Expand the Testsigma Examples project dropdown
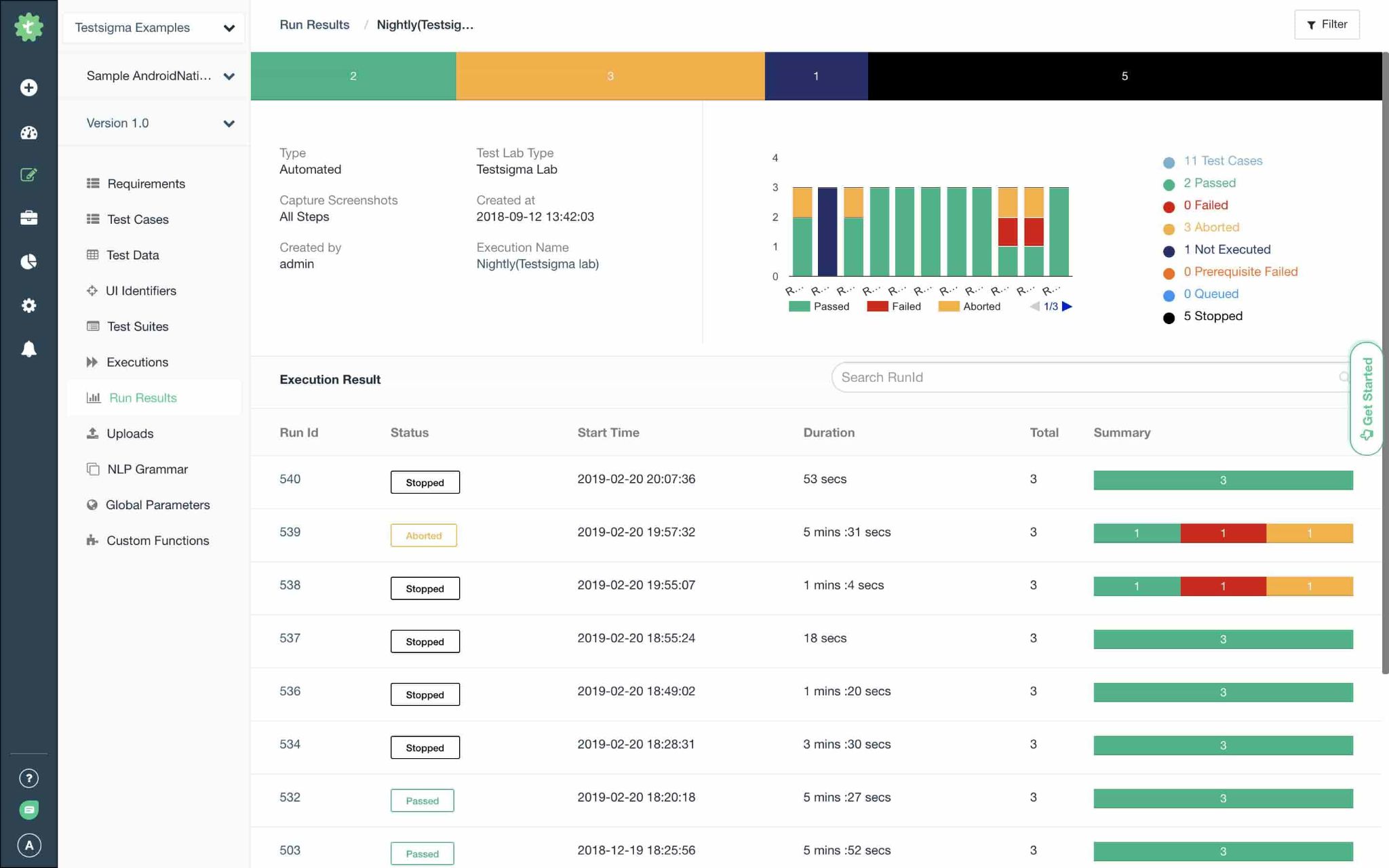 153,28
